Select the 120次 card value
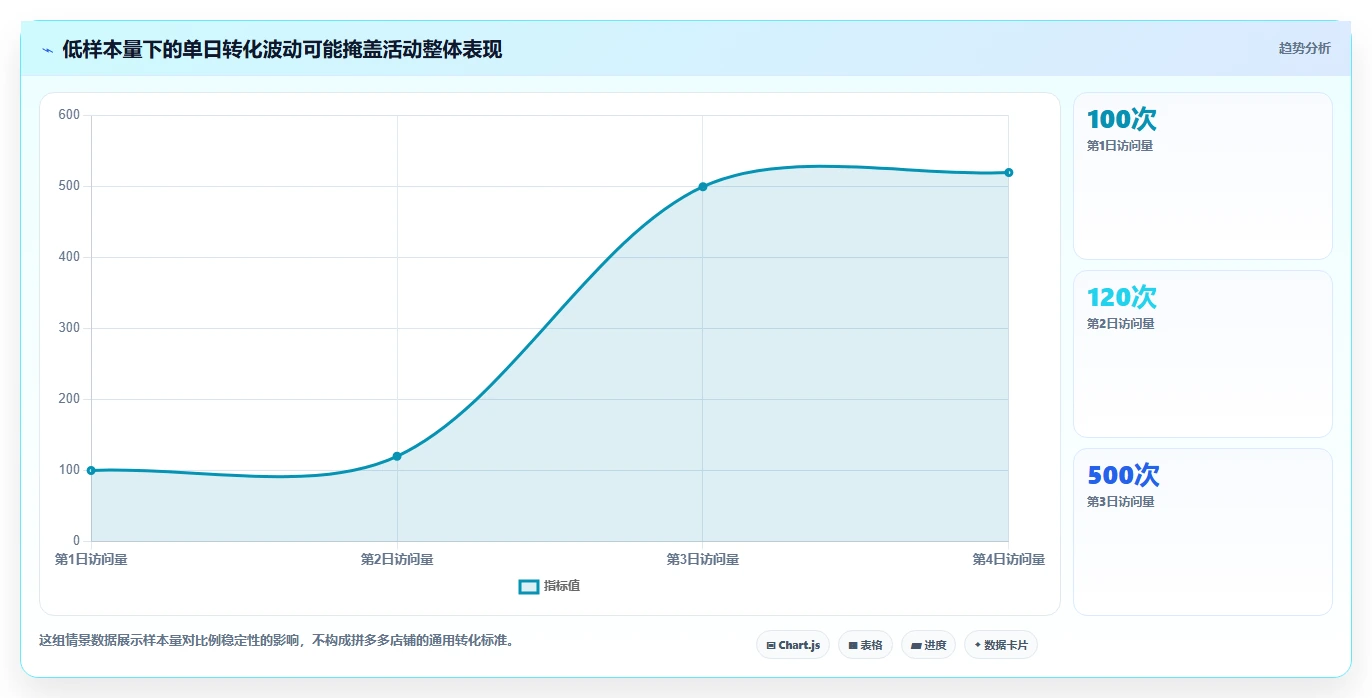 click(x=1122, y=297)
